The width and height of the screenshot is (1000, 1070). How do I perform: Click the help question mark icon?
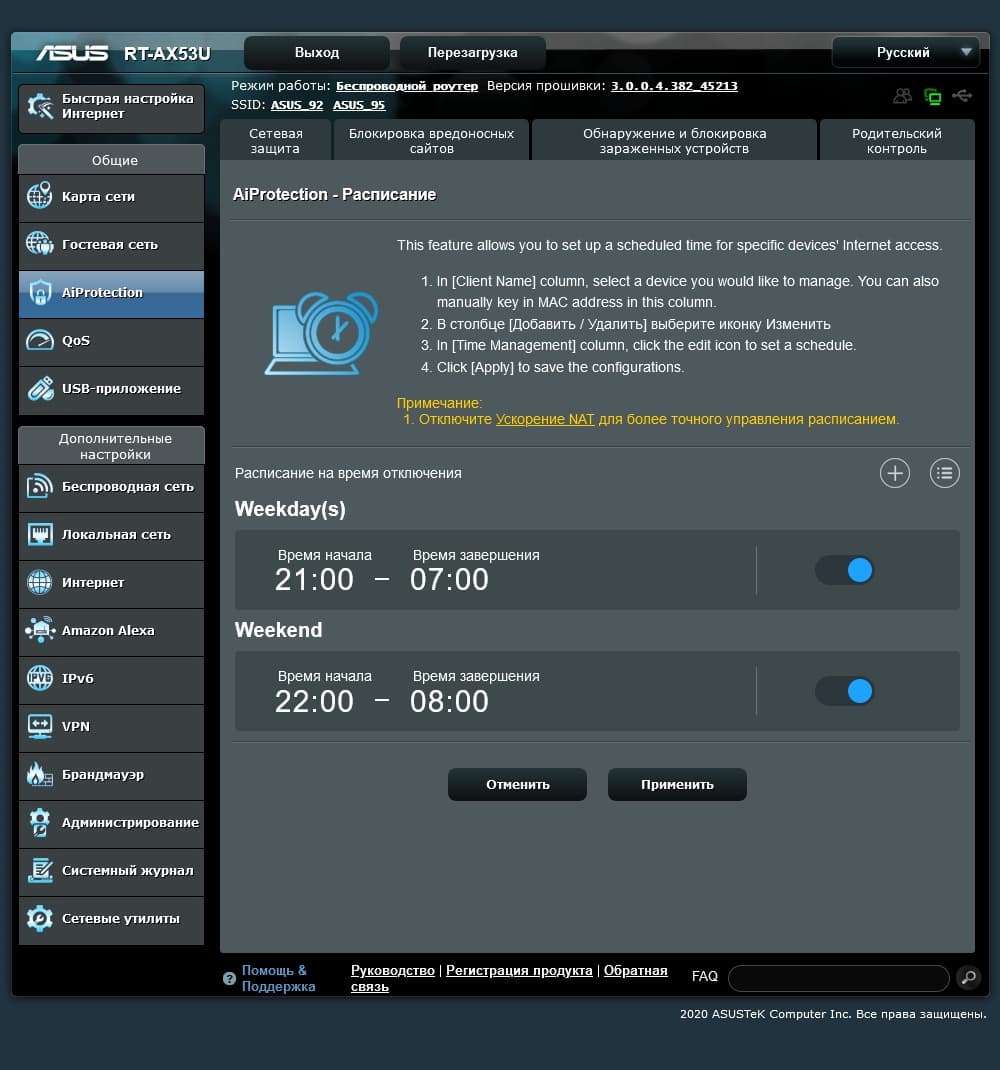tap(229, 978)
